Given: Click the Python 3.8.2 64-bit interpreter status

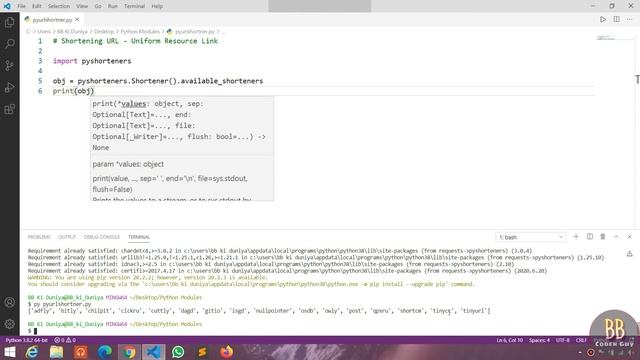Looking at the screenshot, I should [27, 340].
